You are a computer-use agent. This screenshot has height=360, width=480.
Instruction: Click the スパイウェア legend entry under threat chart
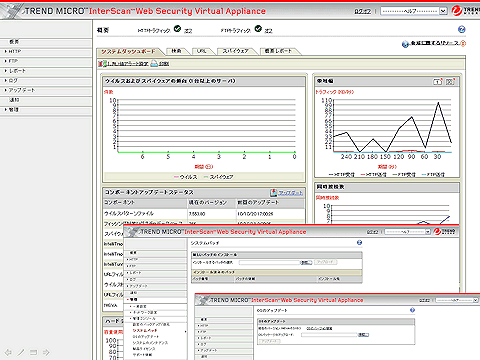point(218,177)
